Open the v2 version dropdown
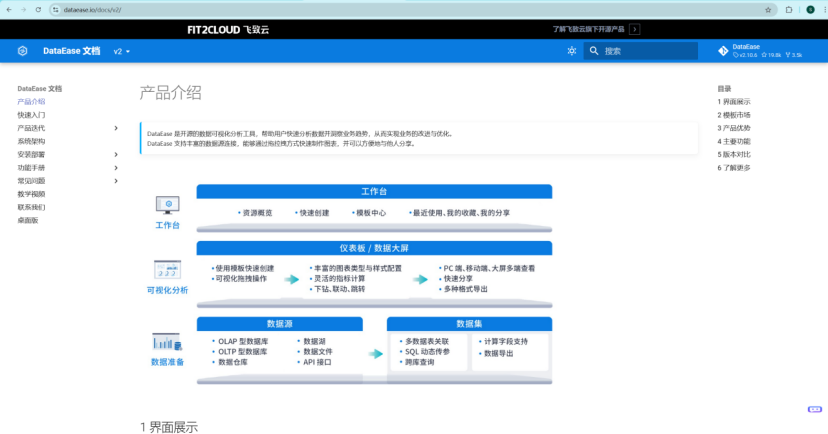The image size is (828, 434). (121, 51)
